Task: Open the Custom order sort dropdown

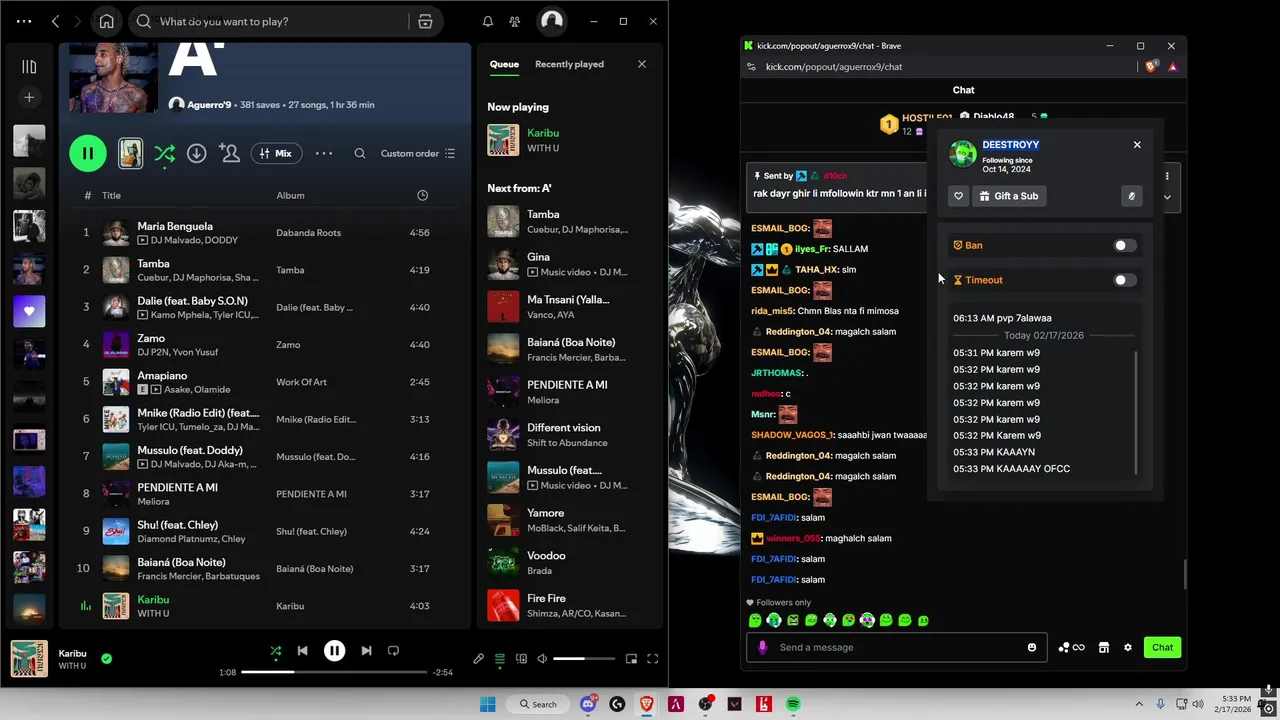Action: (418, 153)
